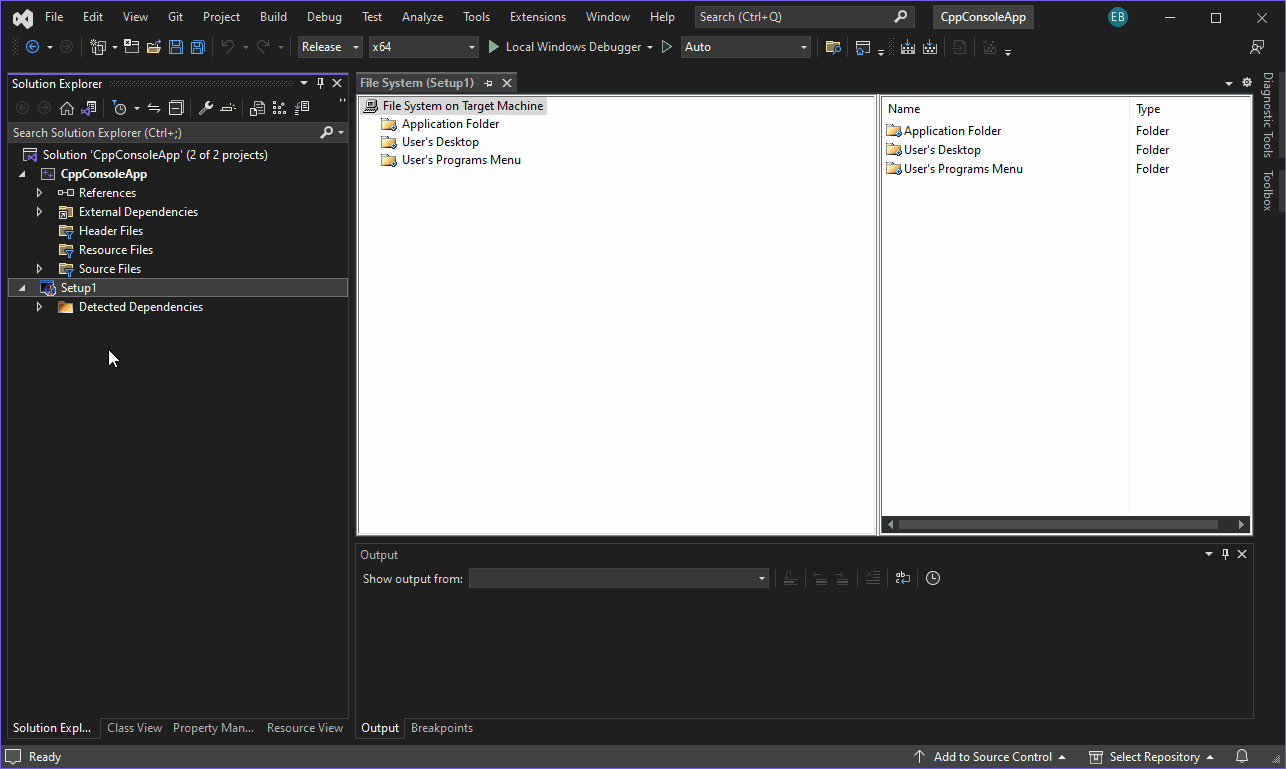Open the Extensions menu

tap(538, 17)
